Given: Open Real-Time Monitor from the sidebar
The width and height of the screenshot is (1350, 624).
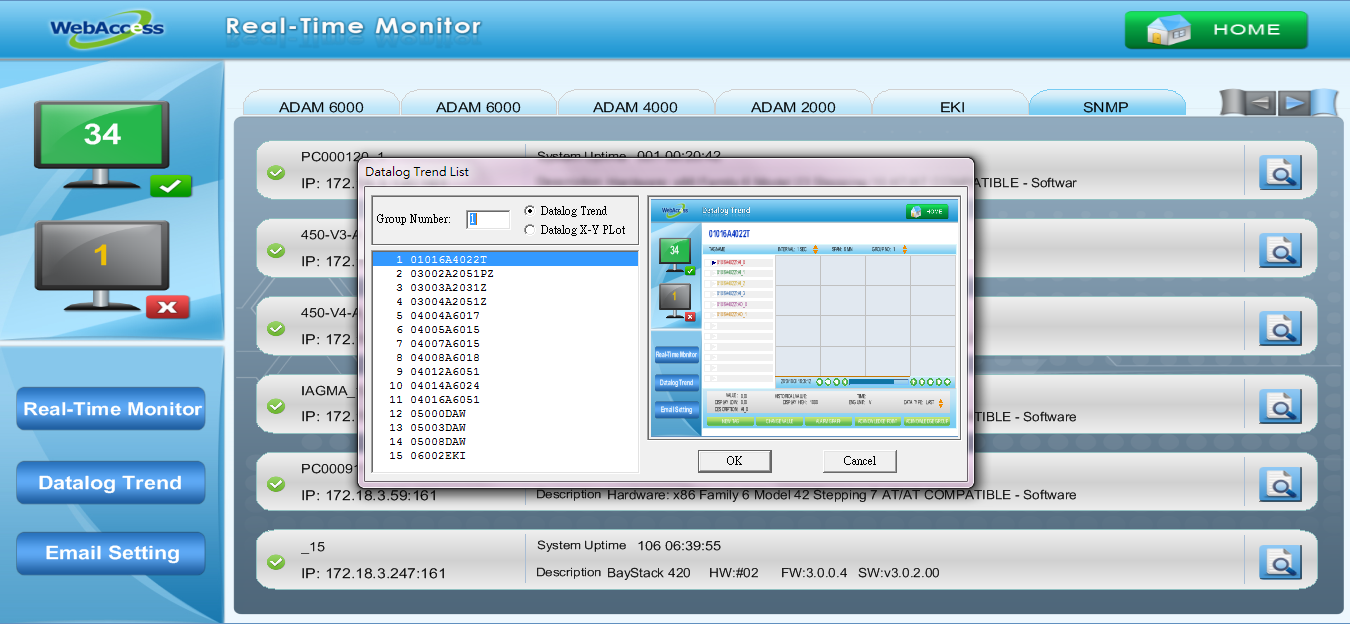Looking at the screenshot, I should pyautogui.click(x=111, y=409).
